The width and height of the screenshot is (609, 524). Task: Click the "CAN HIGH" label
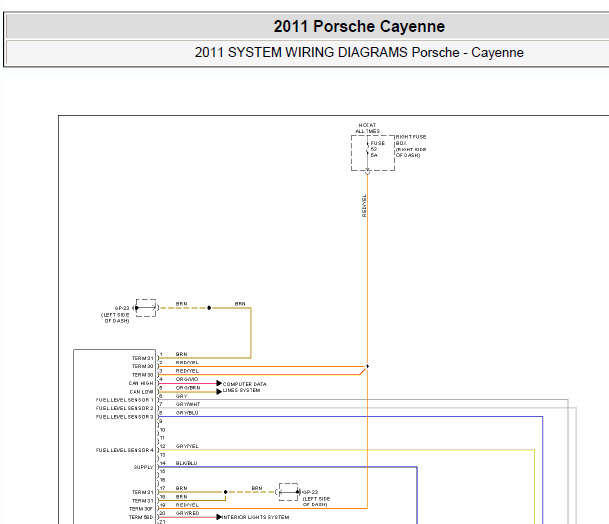click(141, 383)
